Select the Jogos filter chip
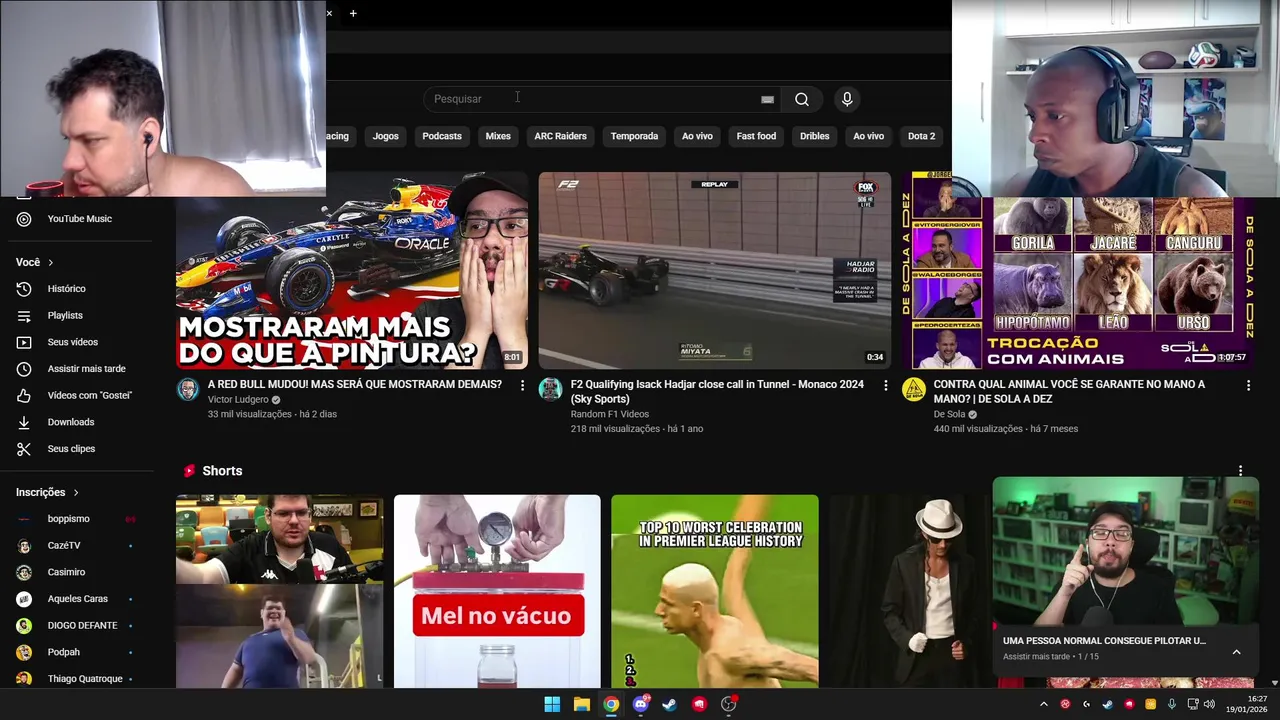1280x720 pixels. pyautogui.click(x=385, y=136)
